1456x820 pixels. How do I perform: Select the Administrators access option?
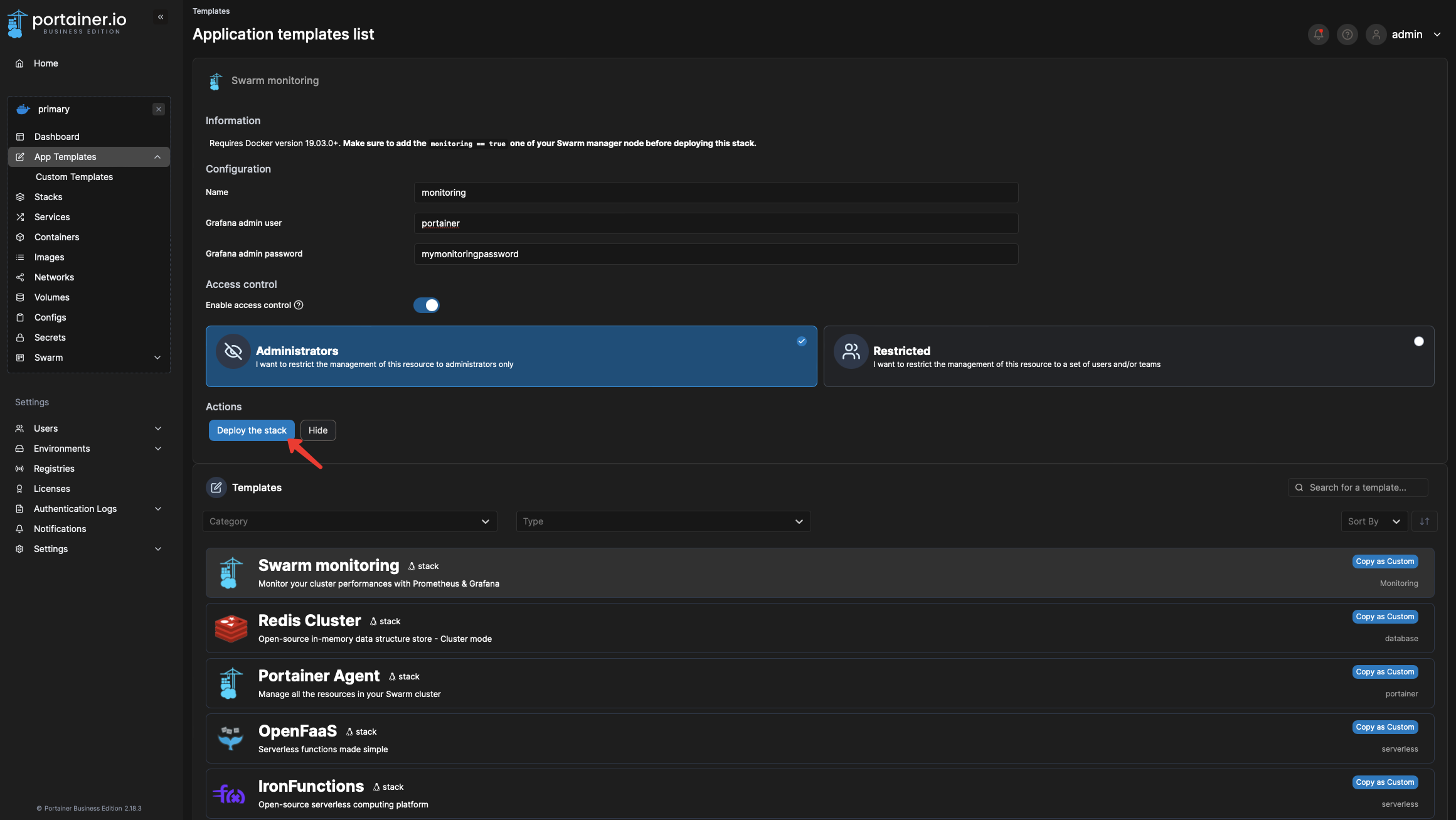[x=511, y=356]
